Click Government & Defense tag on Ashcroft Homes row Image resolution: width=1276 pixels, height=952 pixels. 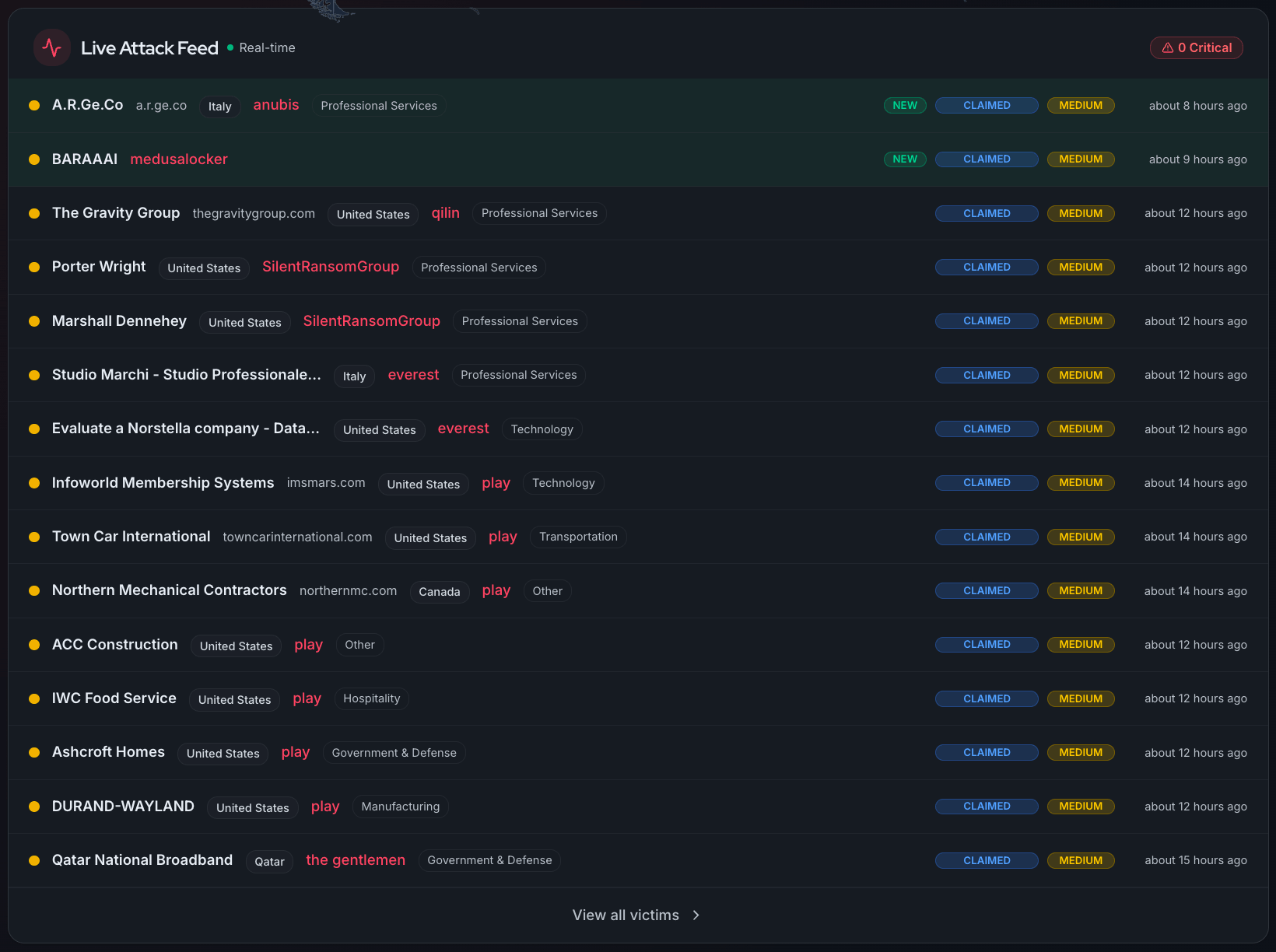click(394, 753)
